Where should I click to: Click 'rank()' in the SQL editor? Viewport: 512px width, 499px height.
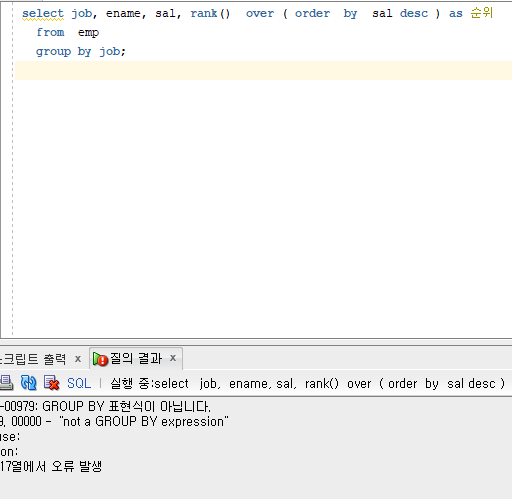(210, 14)
